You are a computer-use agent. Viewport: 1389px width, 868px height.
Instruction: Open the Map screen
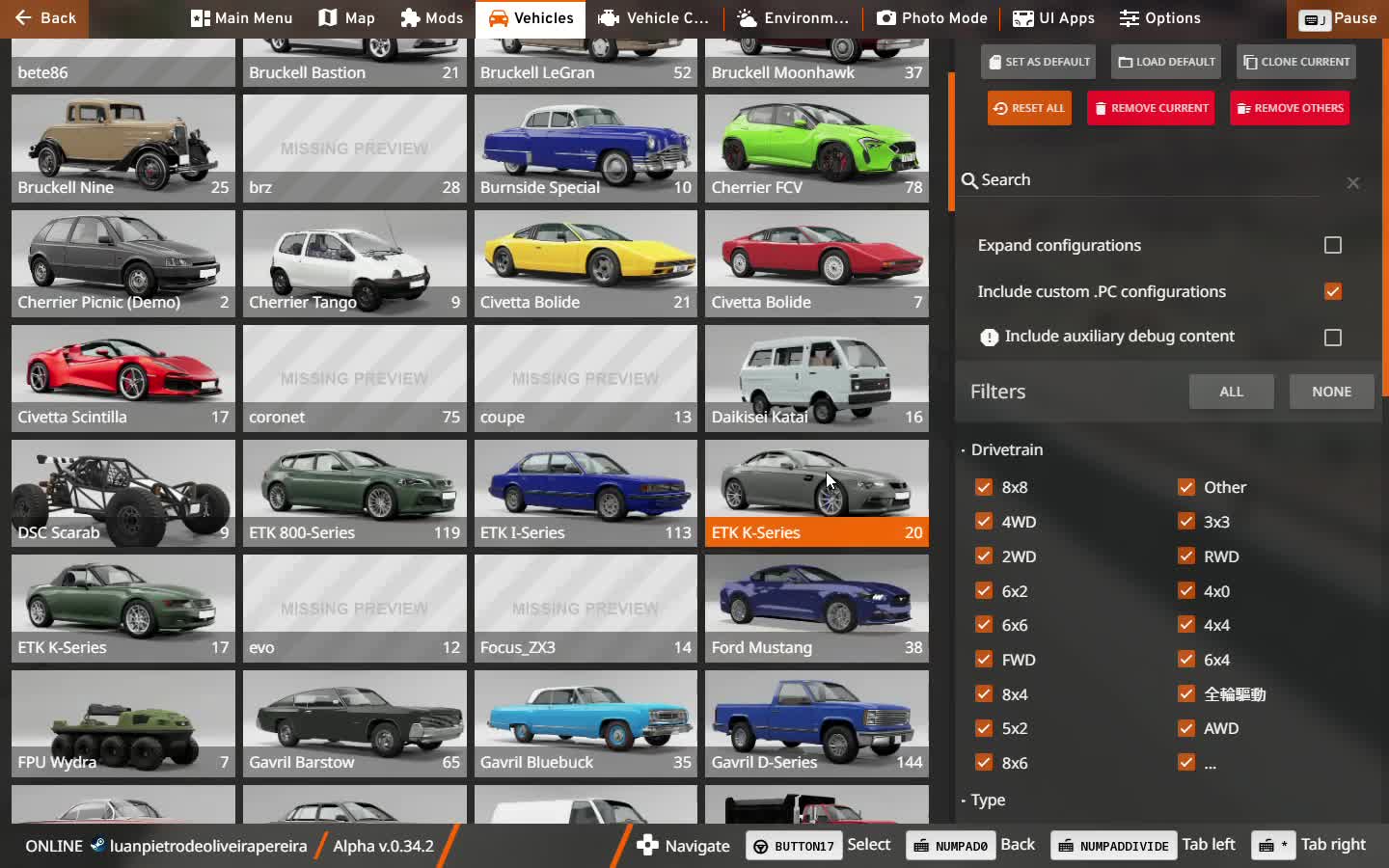pos(345,17)
